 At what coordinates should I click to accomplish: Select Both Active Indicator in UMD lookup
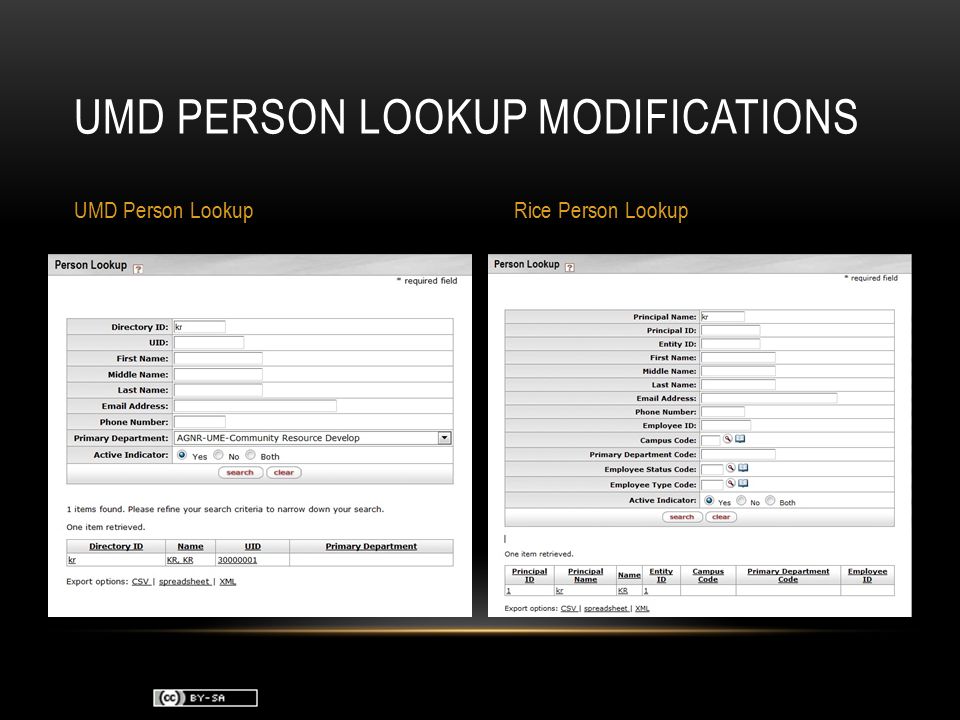[250, 455]
